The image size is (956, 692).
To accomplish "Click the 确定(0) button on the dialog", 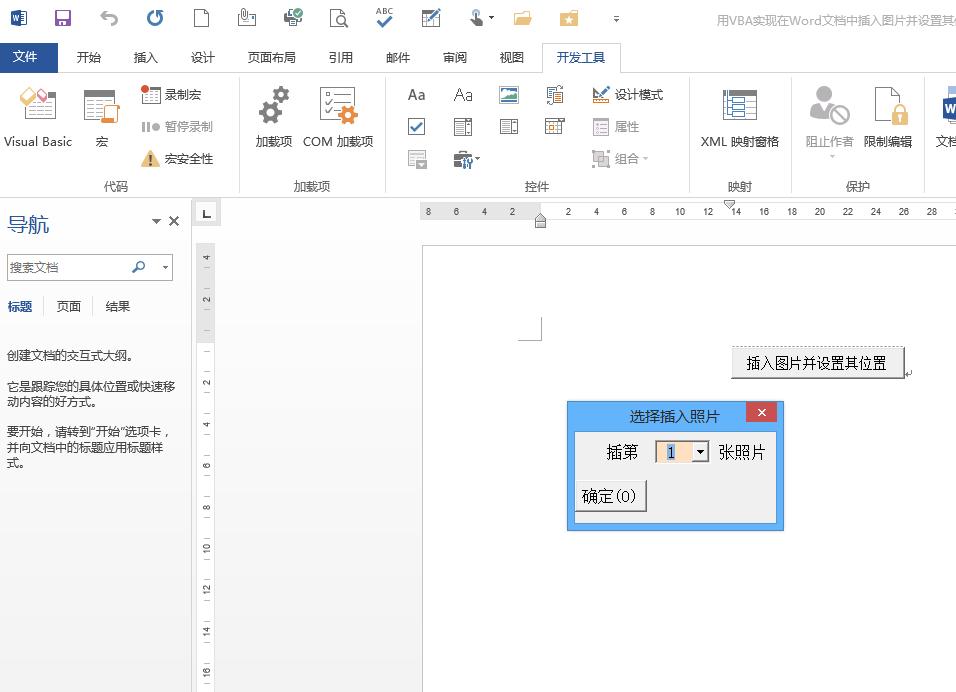I will point(610,496).
